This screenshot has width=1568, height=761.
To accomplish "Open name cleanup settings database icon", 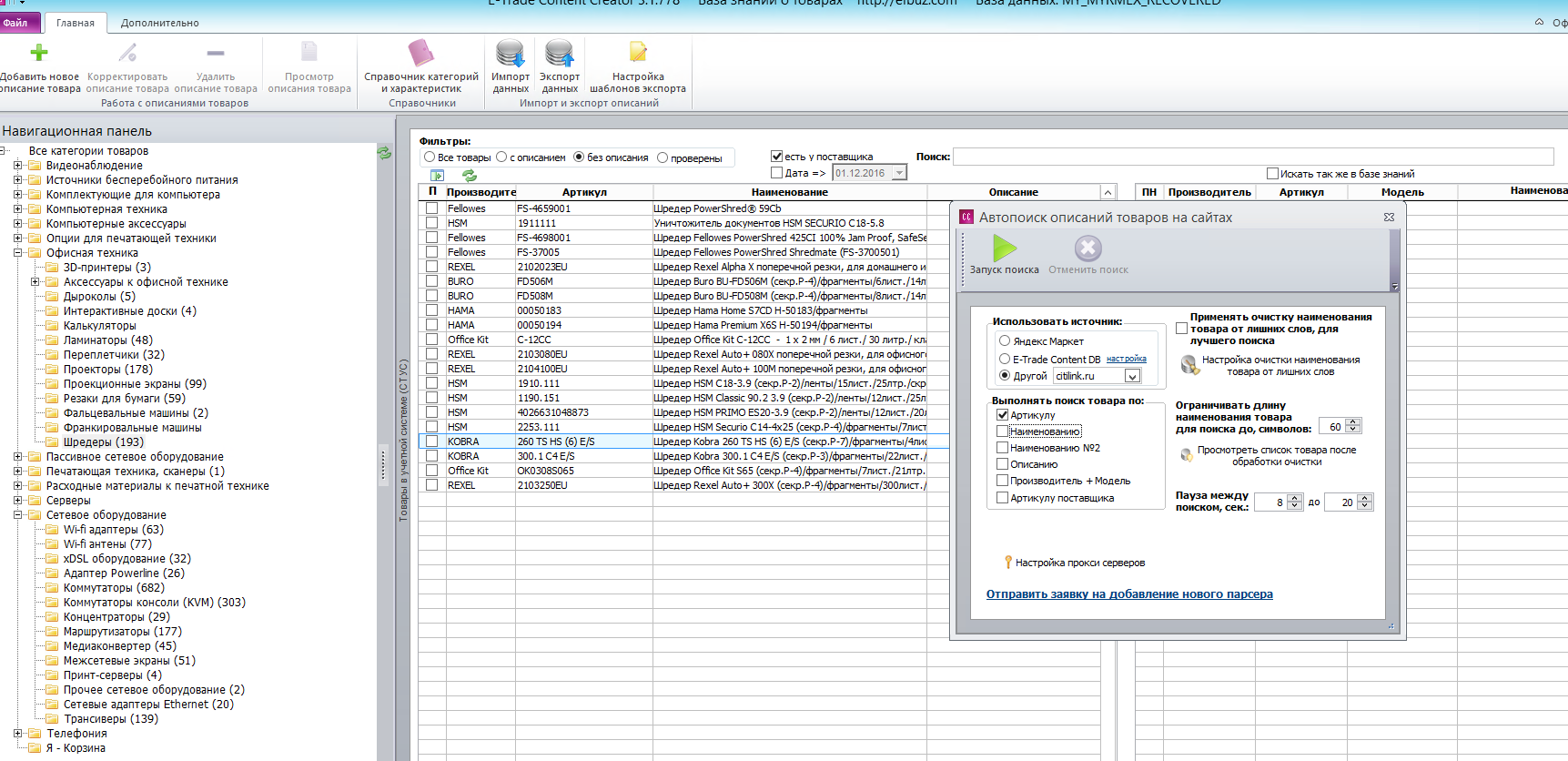I will click(x=1189, y=365).
